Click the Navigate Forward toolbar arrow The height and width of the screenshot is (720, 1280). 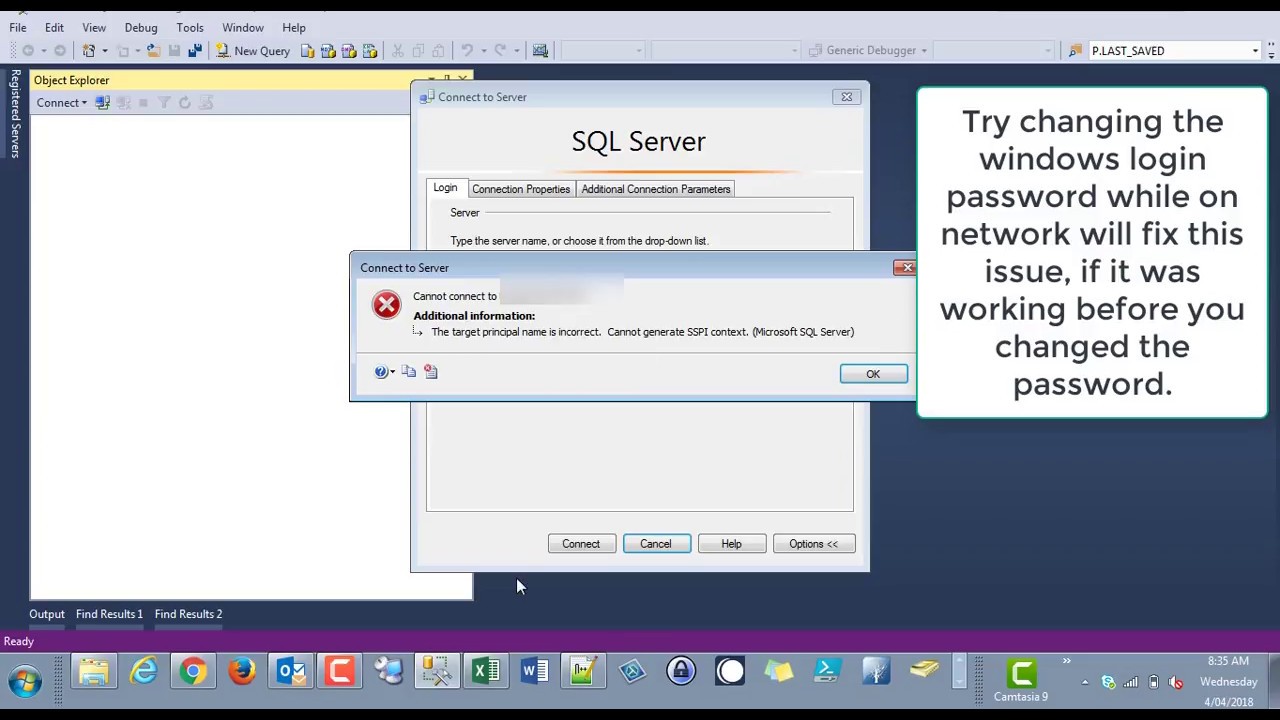[x=60, y=51]
